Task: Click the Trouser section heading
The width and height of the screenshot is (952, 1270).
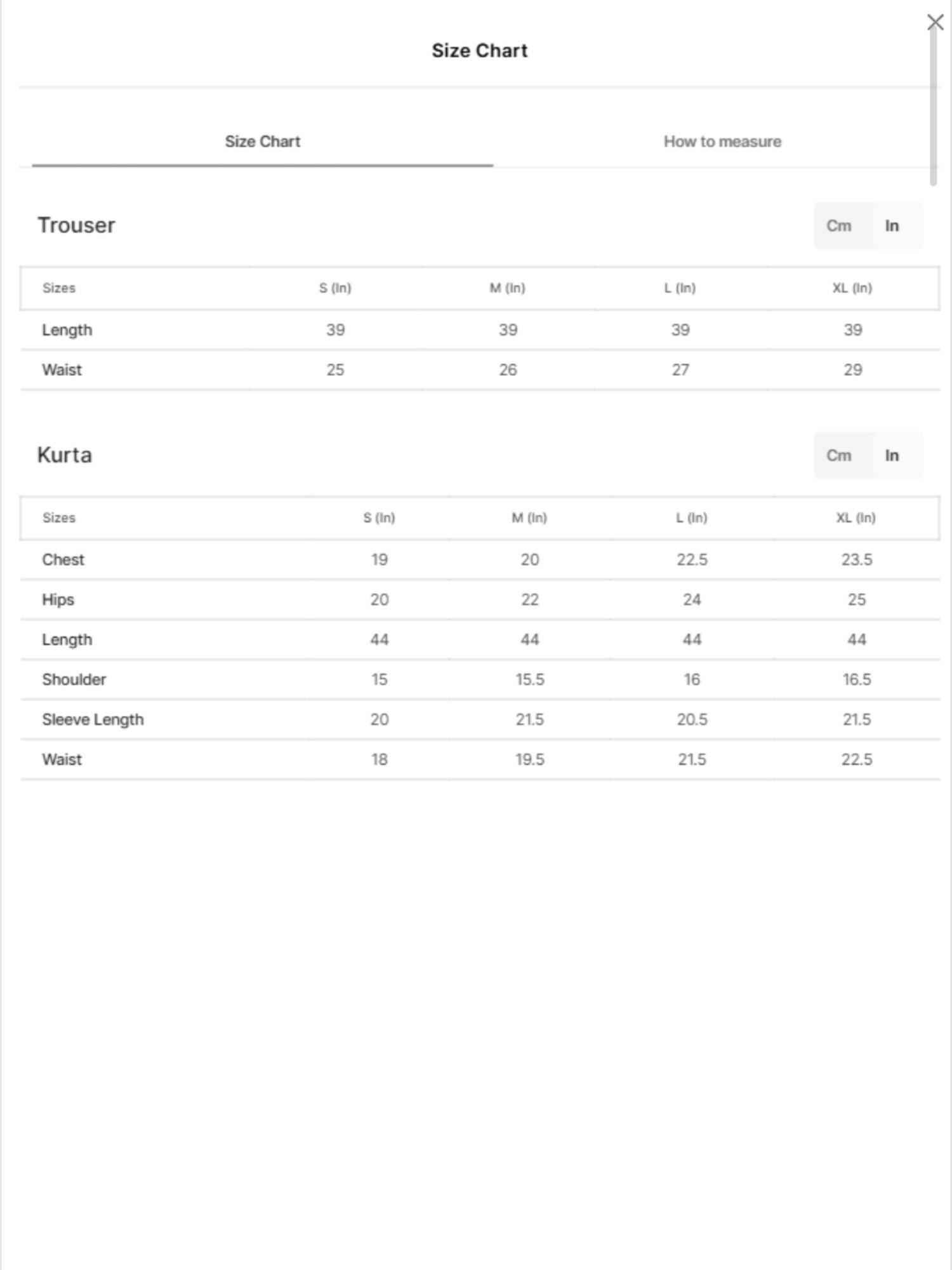Action: [76, 225]
